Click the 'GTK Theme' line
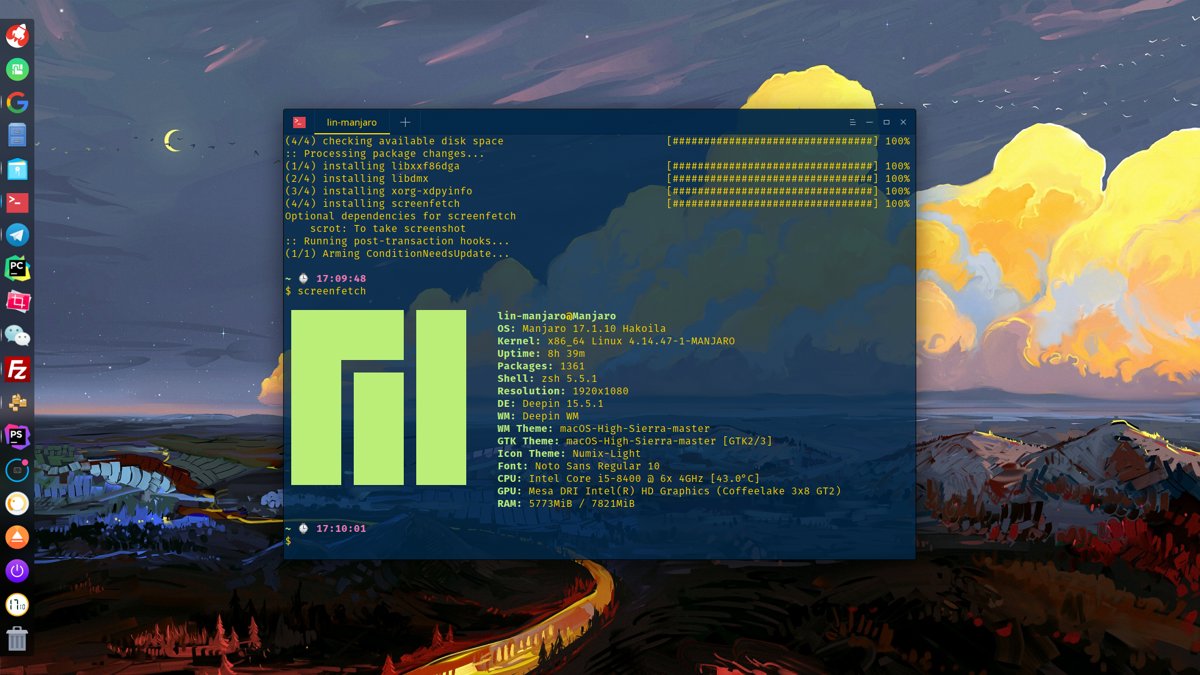1200x675 pixels. [x=635, y=441]
